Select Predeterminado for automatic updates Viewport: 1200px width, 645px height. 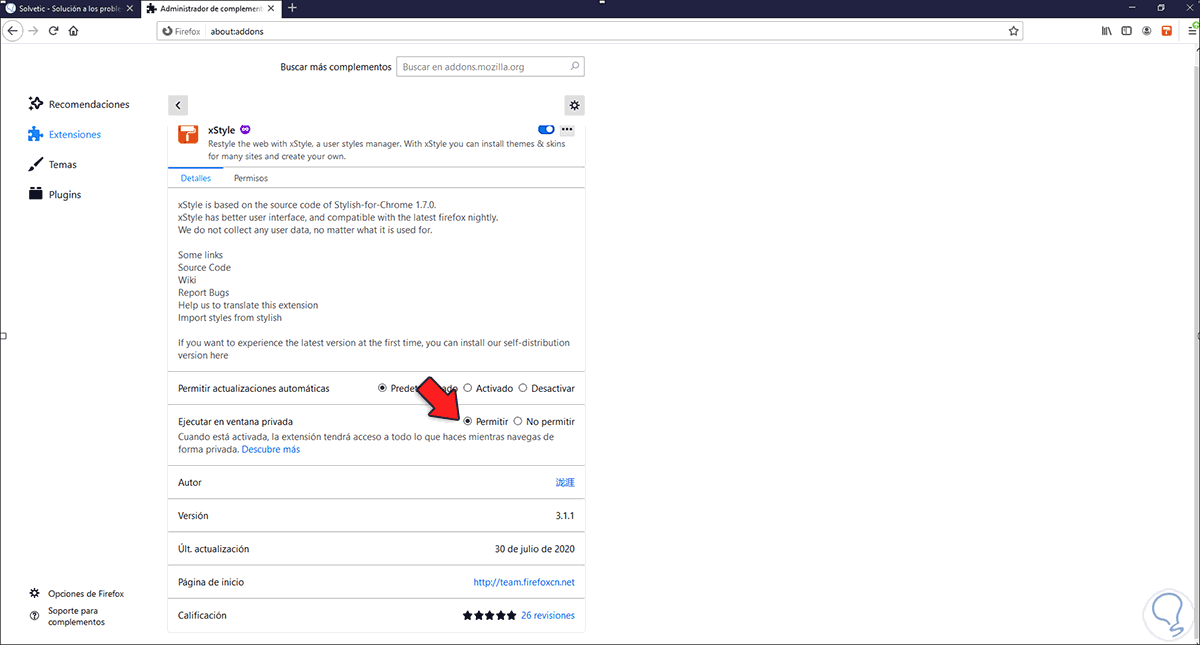[382, 388]
